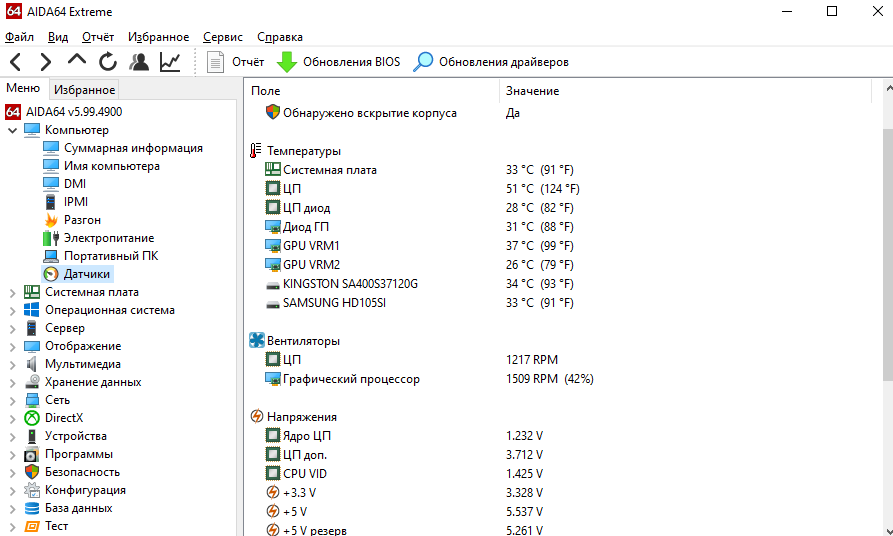Open the Сервис menu
Screen dimensions: 893x536
222,37
